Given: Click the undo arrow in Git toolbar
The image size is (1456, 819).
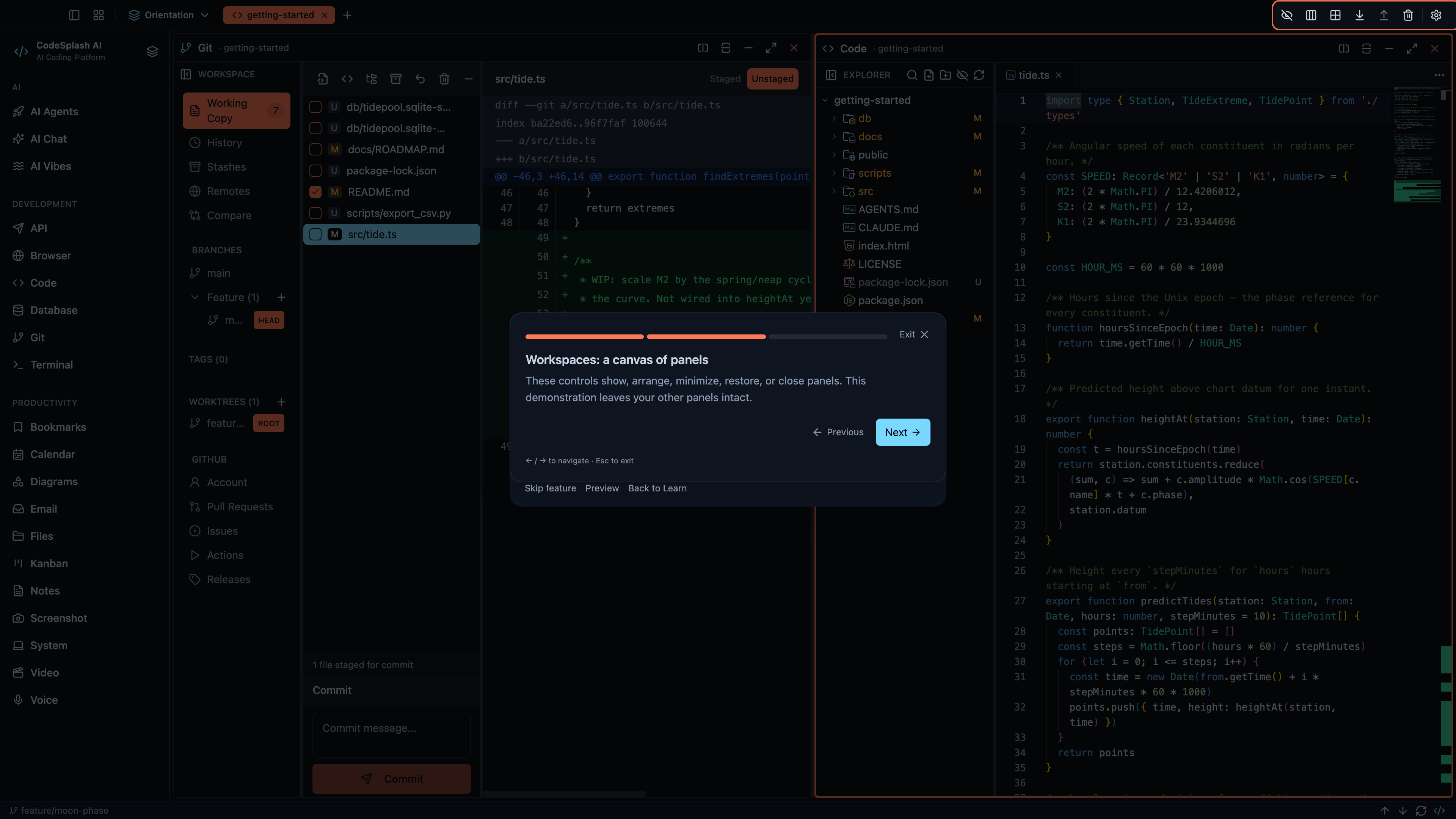Looking at the screenshot, I should click(420, 78).
